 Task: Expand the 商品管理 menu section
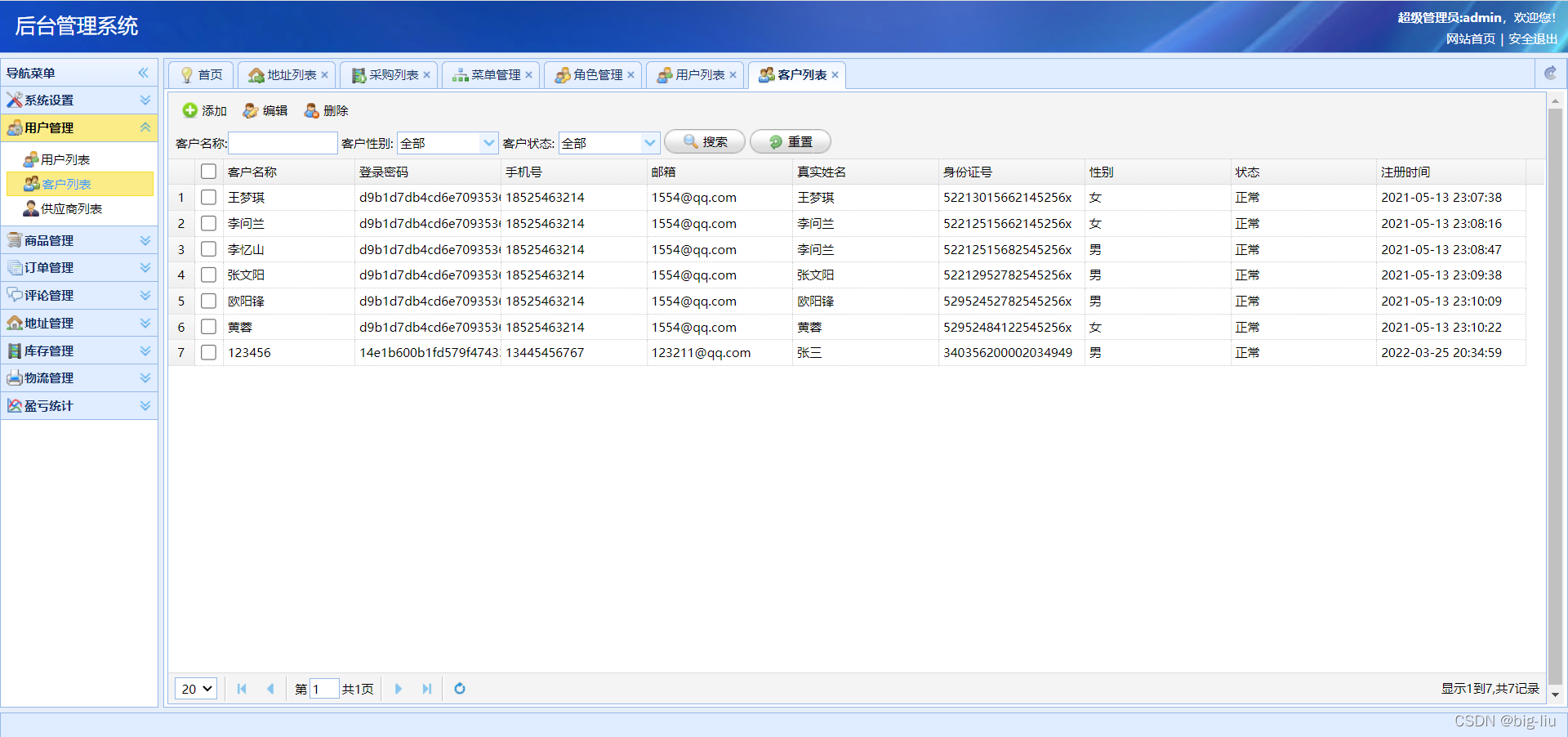(x=145, y=240)
